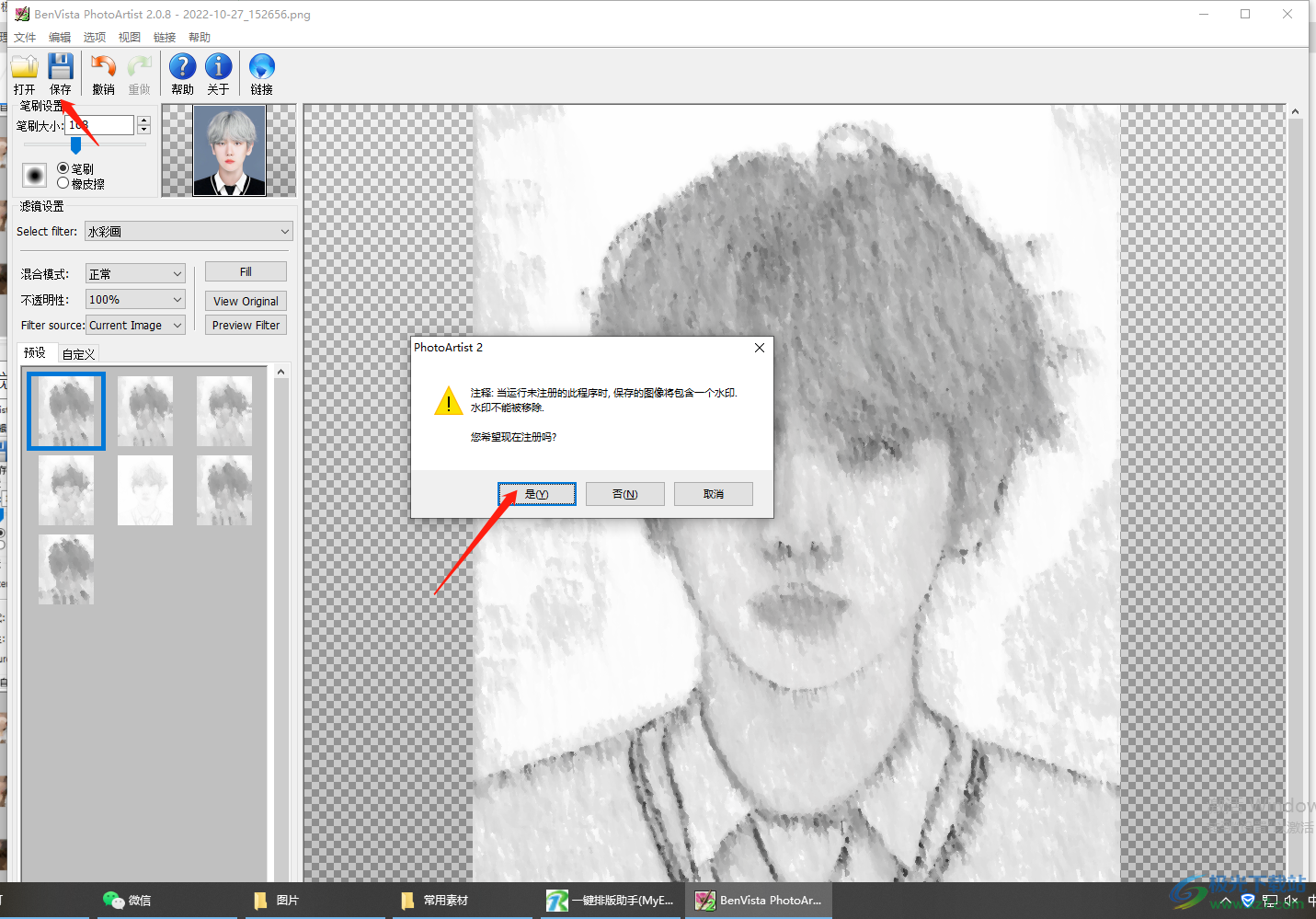1316x919 pixels.
Task: Select the 橡皮擦 eraser radio button
Action: click(x=63, y=183)
